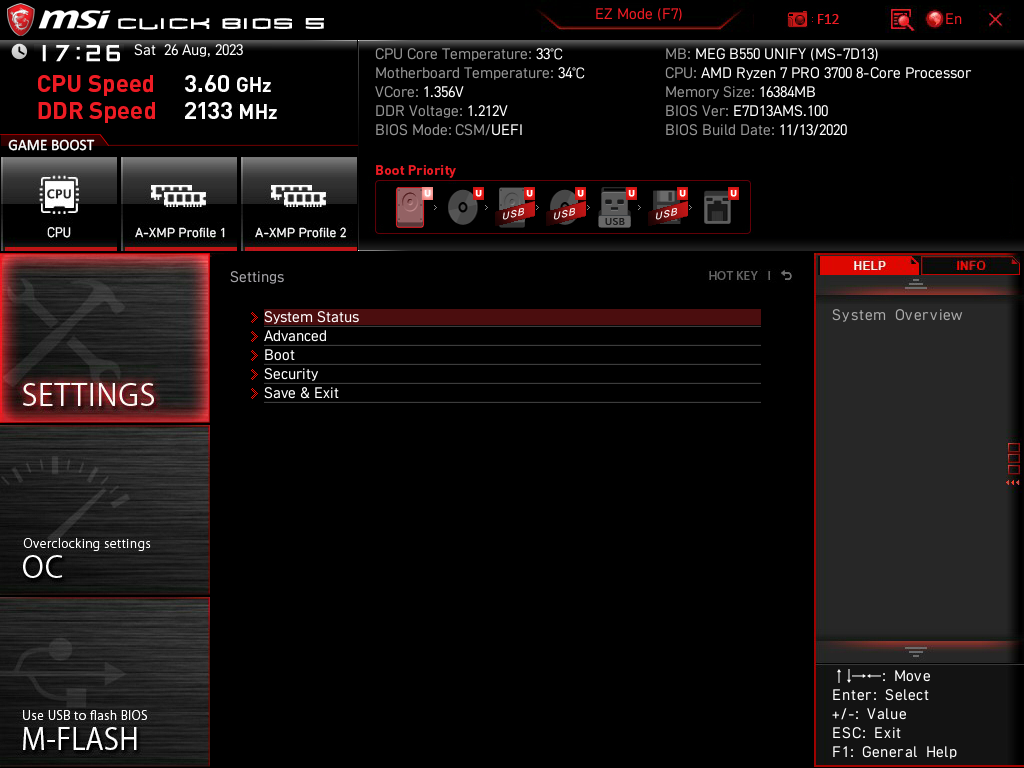
Task: Open the M-FLASH BIOS flashing tile
Action: (104, 682)
